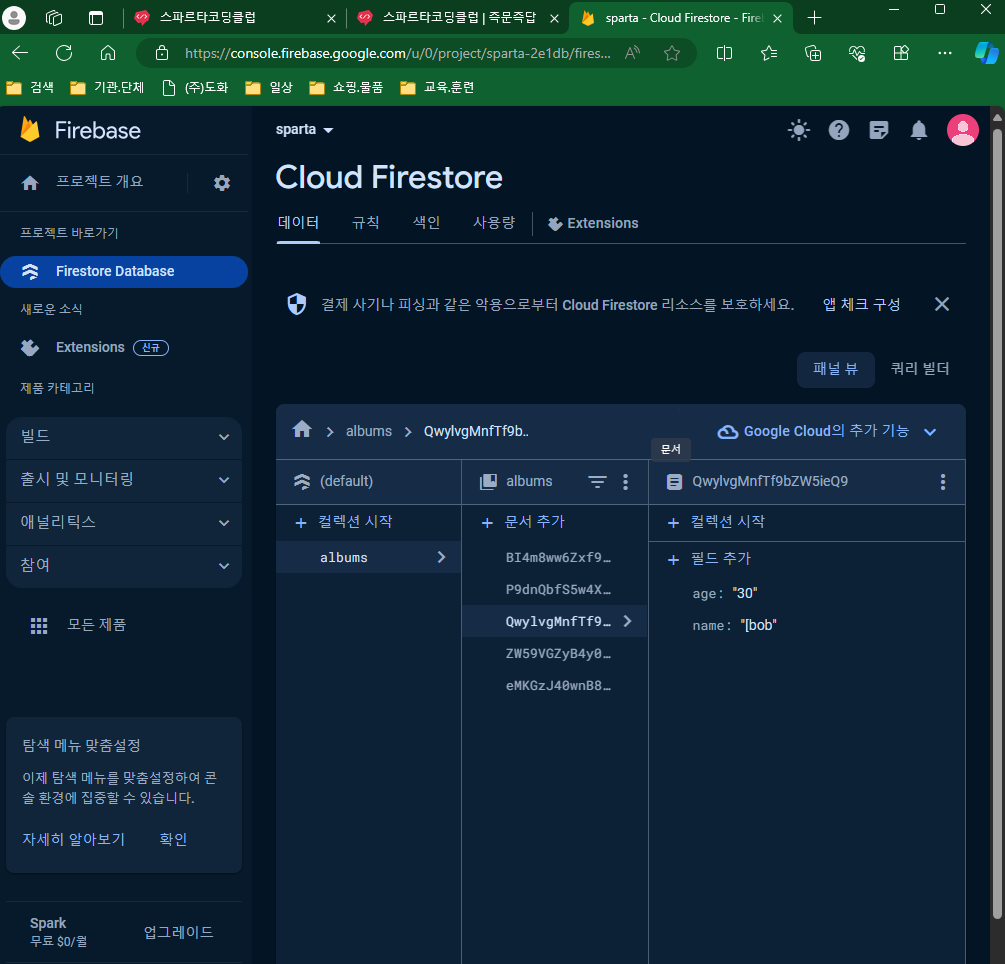Click the Firestore home breadcrumb icon
The image size is (1005, 964).
(302, 429)
